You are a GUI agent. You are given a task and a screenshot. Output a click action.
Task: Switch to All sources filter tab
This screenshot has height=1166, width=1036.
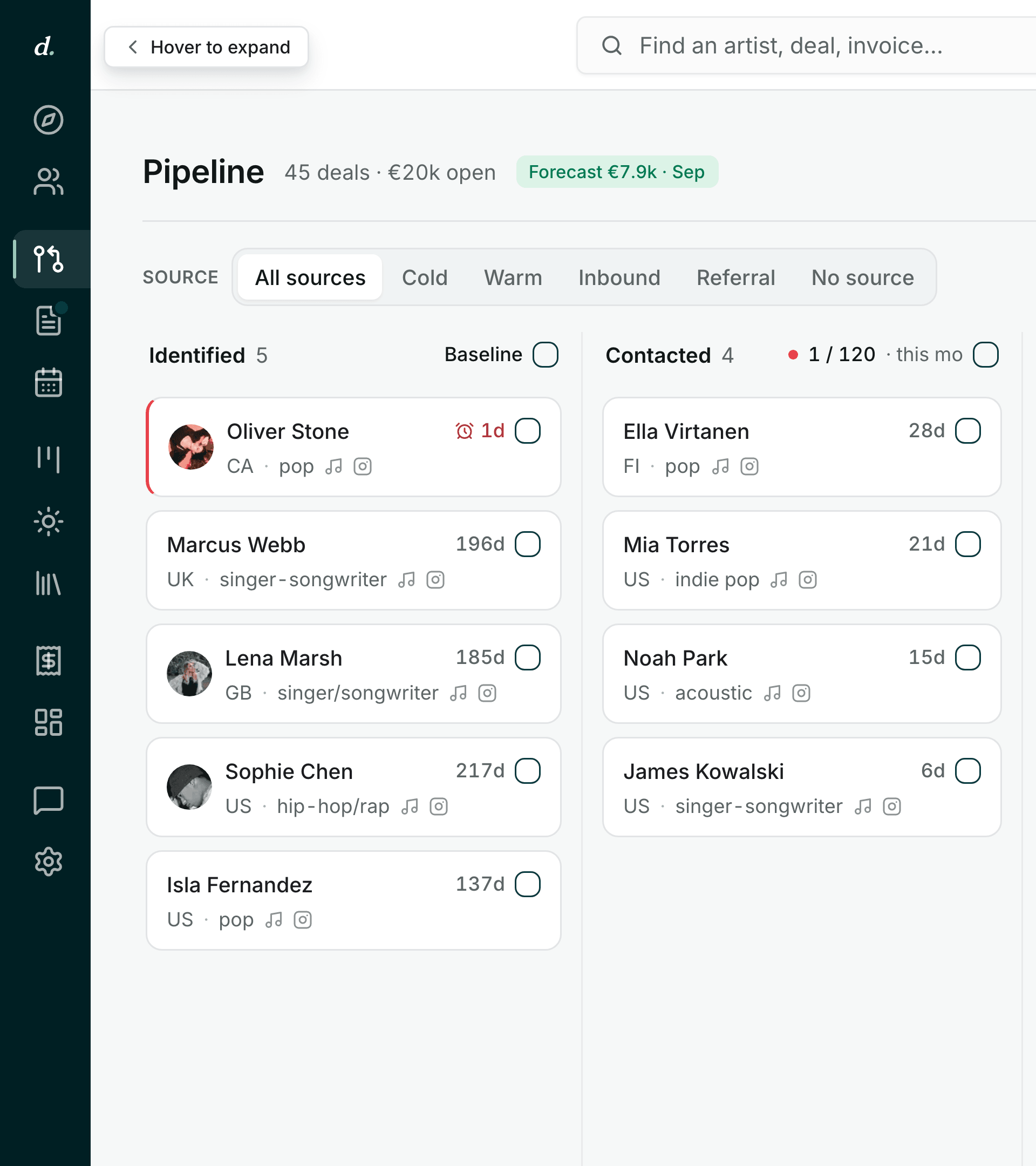310,277
